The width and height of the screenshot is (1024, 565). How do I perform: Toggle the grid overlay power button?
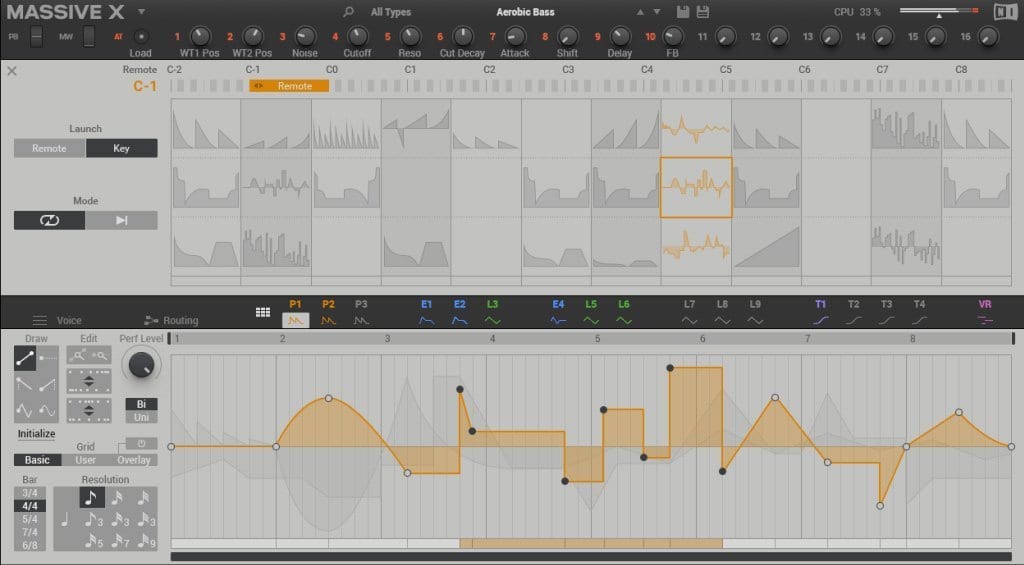point(141,444)
